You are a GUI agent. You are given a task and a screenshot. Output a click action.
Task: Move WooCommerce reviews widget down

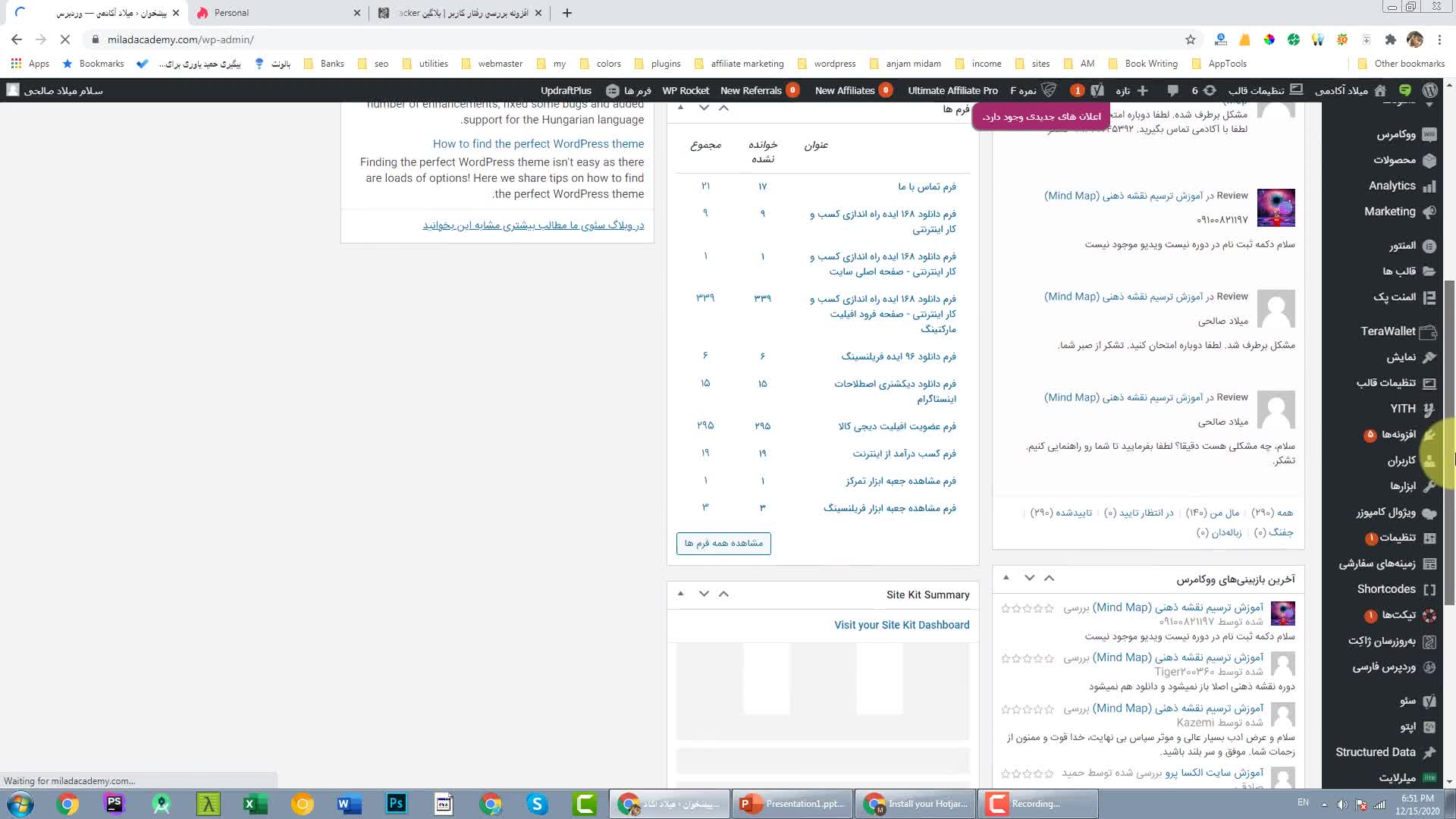tap(1029, 578)
